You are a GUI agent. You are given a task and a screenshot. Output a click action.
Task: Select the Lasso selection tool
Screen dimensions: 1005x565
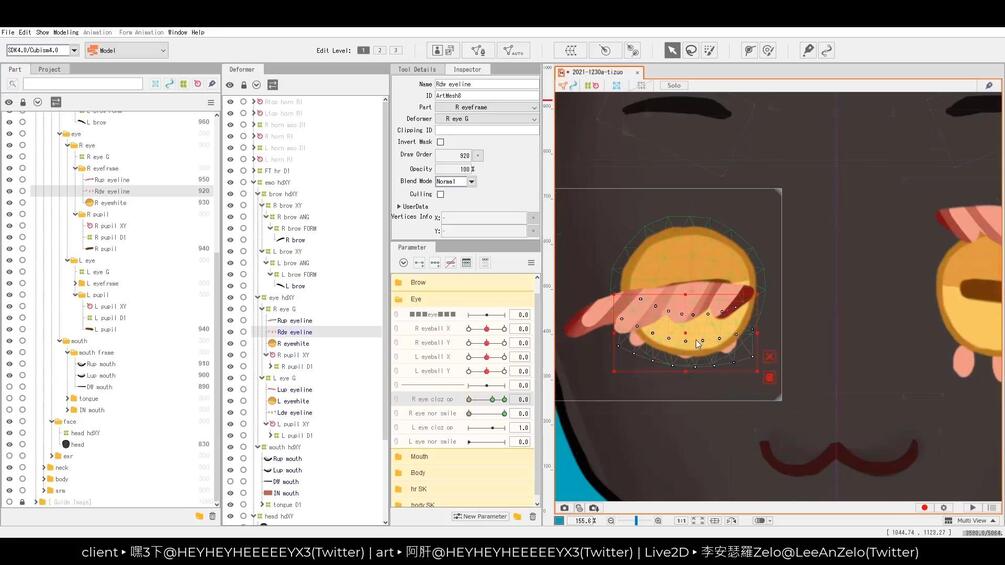pyautogui.click(x=691, y=50)
